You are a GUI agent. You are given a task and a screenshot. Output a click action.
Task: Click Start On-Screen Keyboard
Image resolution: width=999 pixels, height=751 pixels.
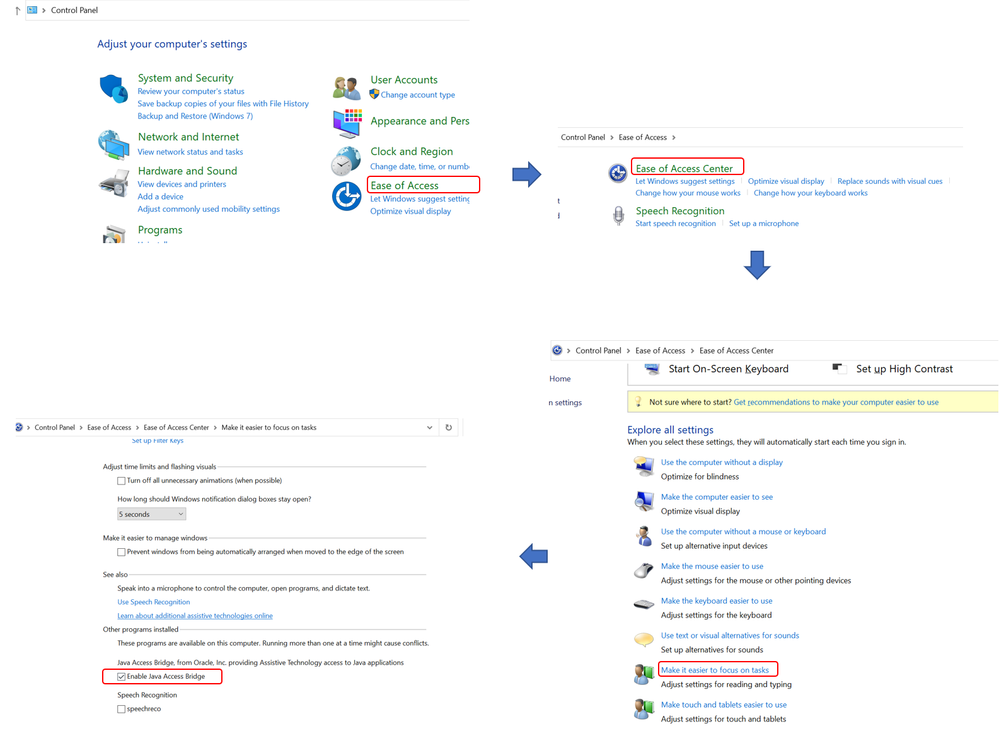tap(728, 369)
